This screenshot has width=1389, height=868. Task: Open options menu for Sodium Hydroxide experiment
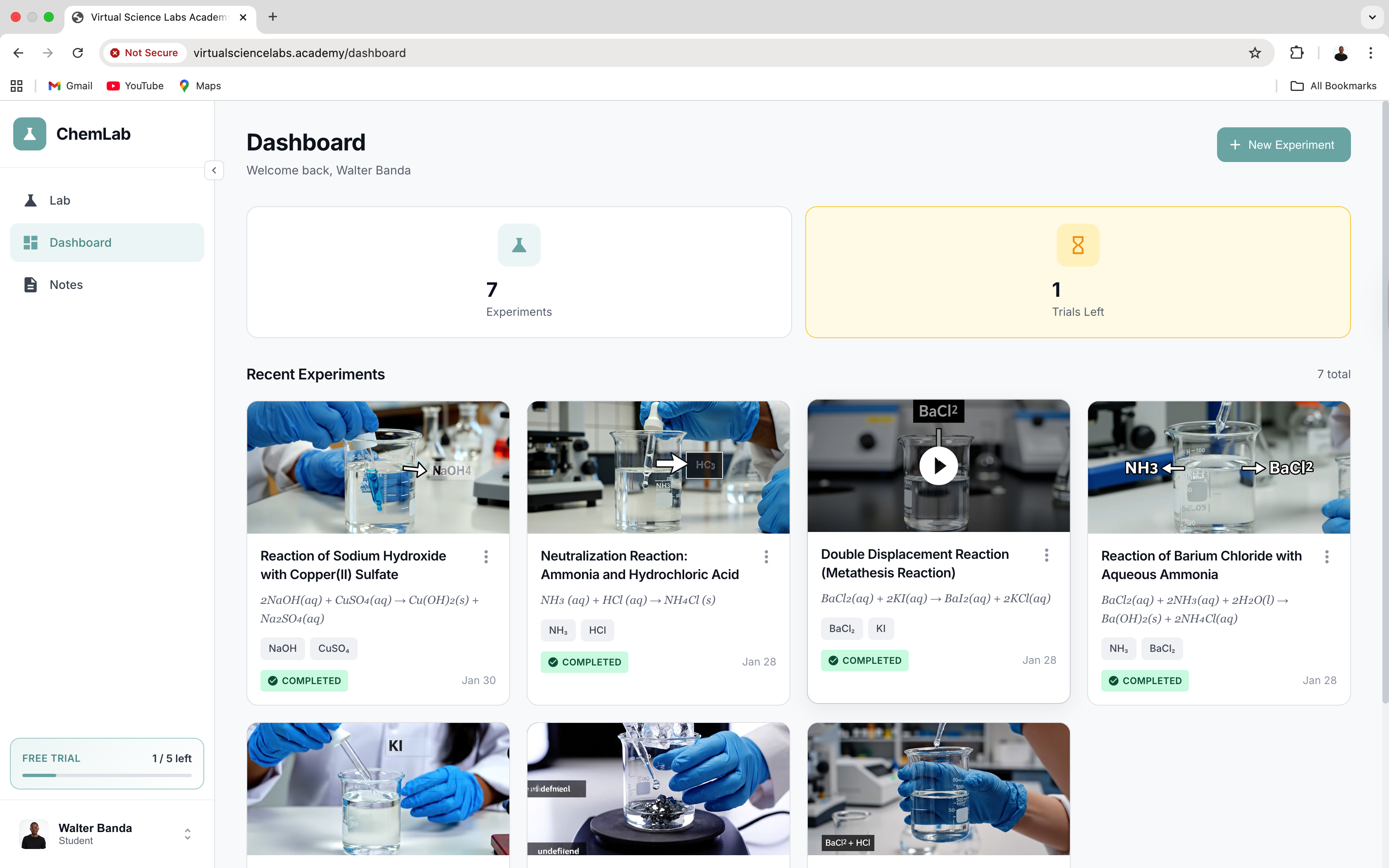486,556
